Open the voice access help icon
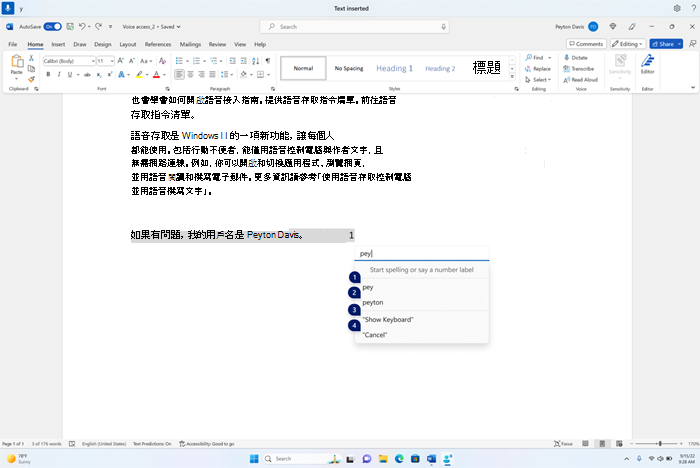The height and width of the screenshot is (468, 700). click(x=693, y=8)
